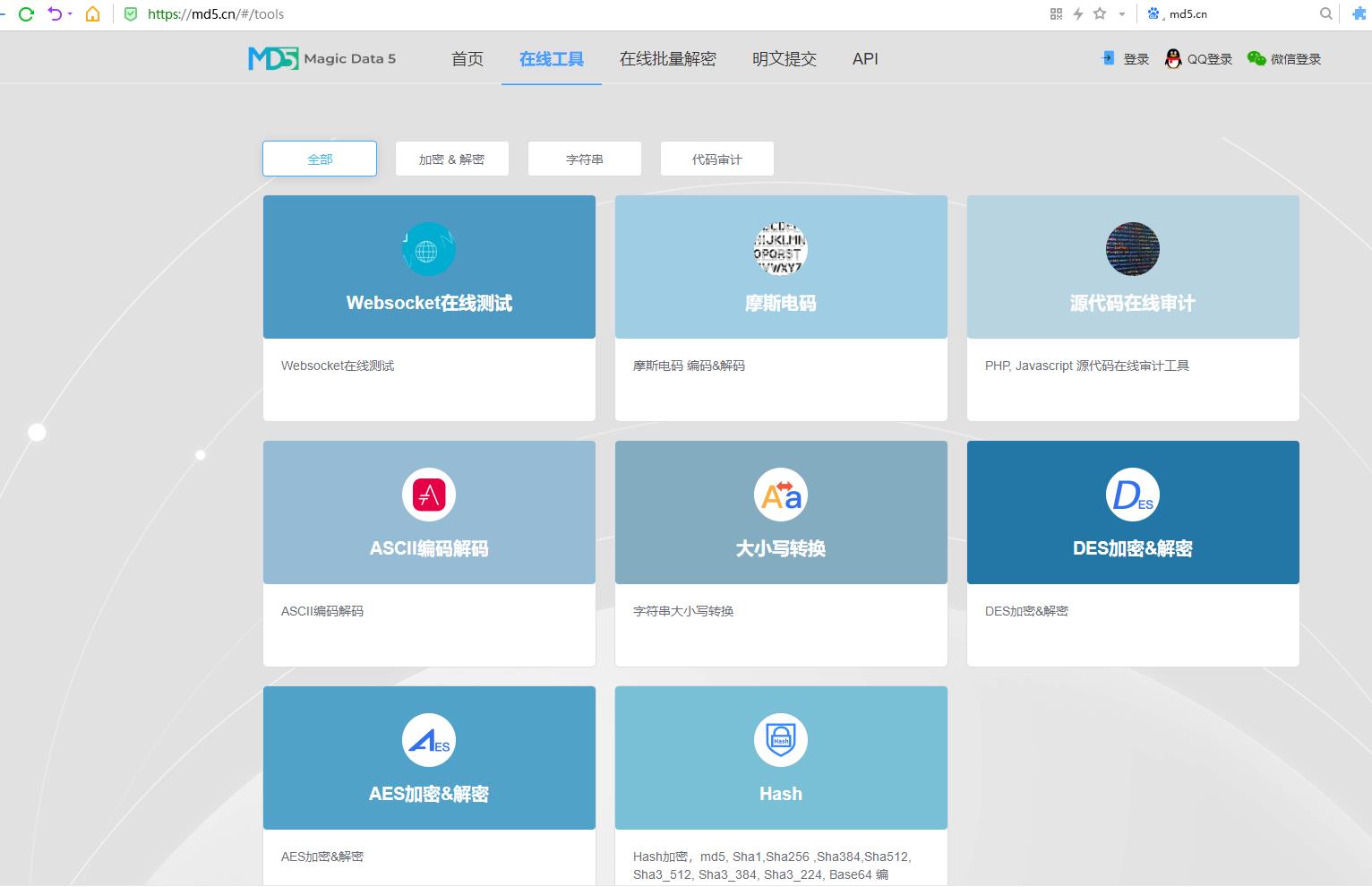
Task: Click the Baidu paw search engine icon
Action: 1153,13
